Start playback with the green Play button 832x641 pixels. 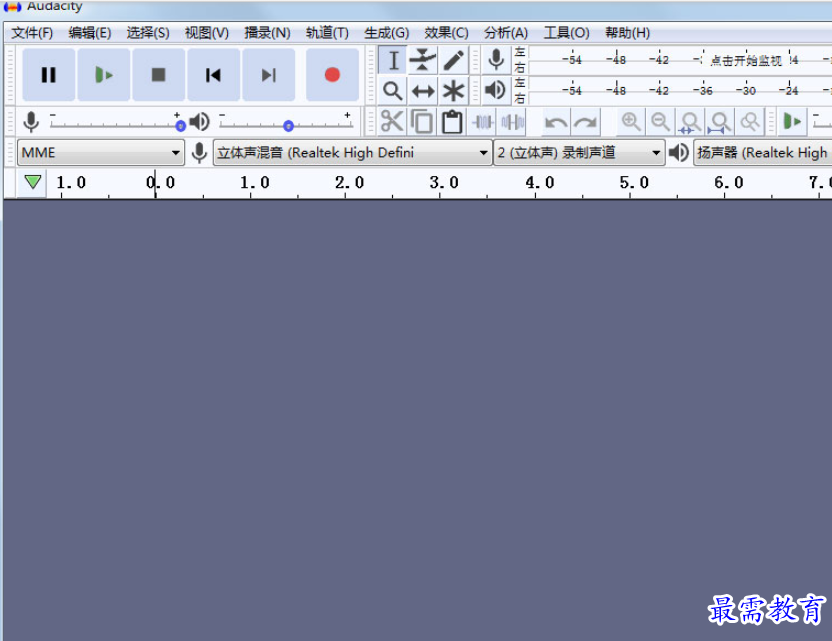103,75
